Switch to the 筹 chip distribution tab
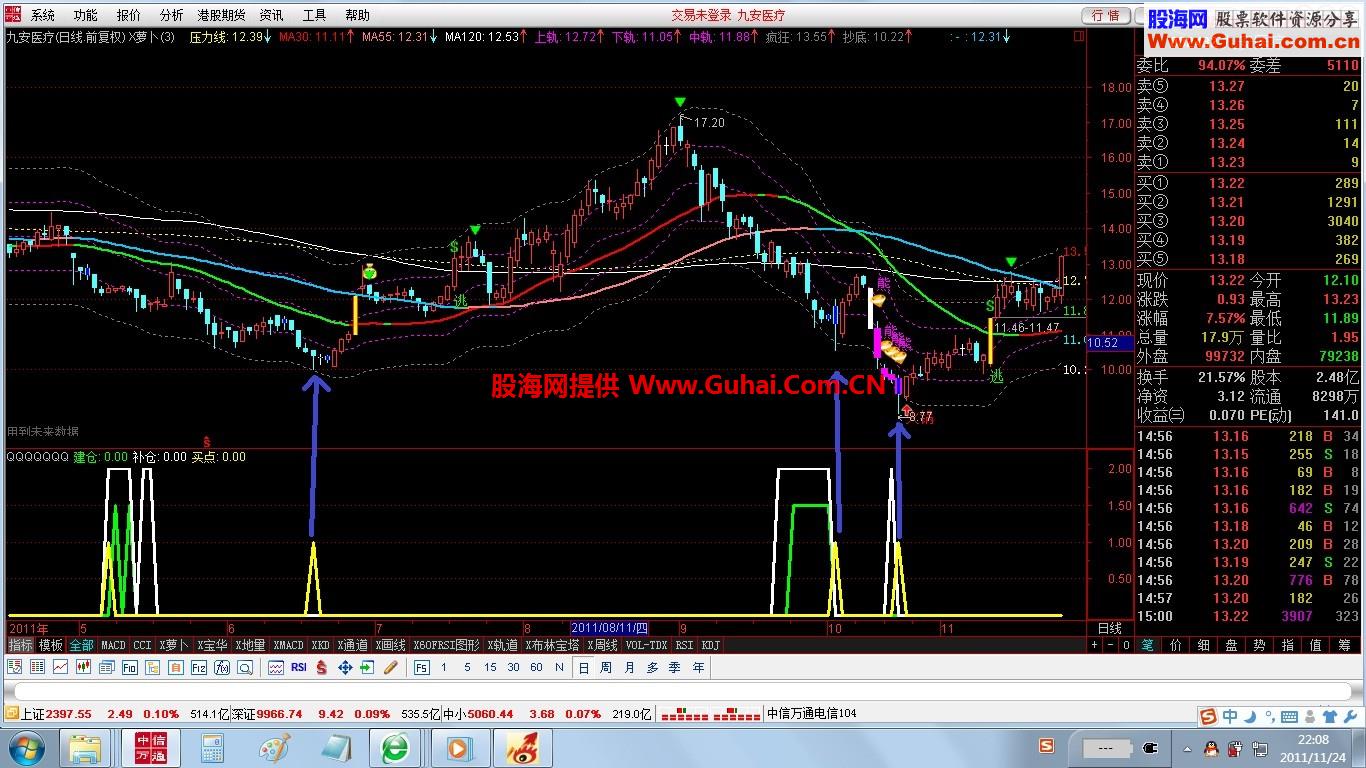Image resolution: width=1366 pixels, height=768 pixels. [x=1345, y=645]
